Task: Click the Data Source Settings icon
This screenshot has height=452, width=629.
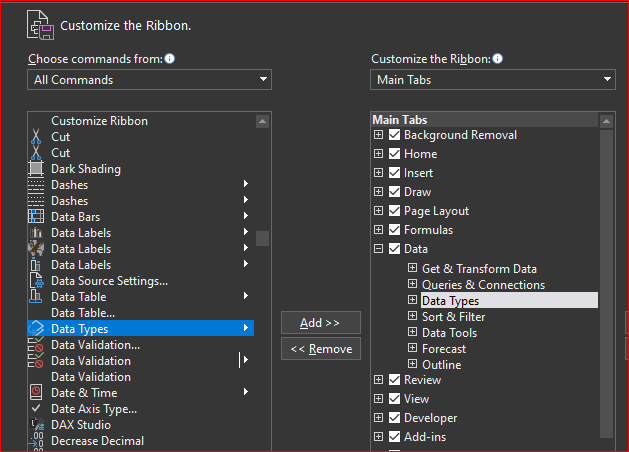Action: (x=36, y=281)
